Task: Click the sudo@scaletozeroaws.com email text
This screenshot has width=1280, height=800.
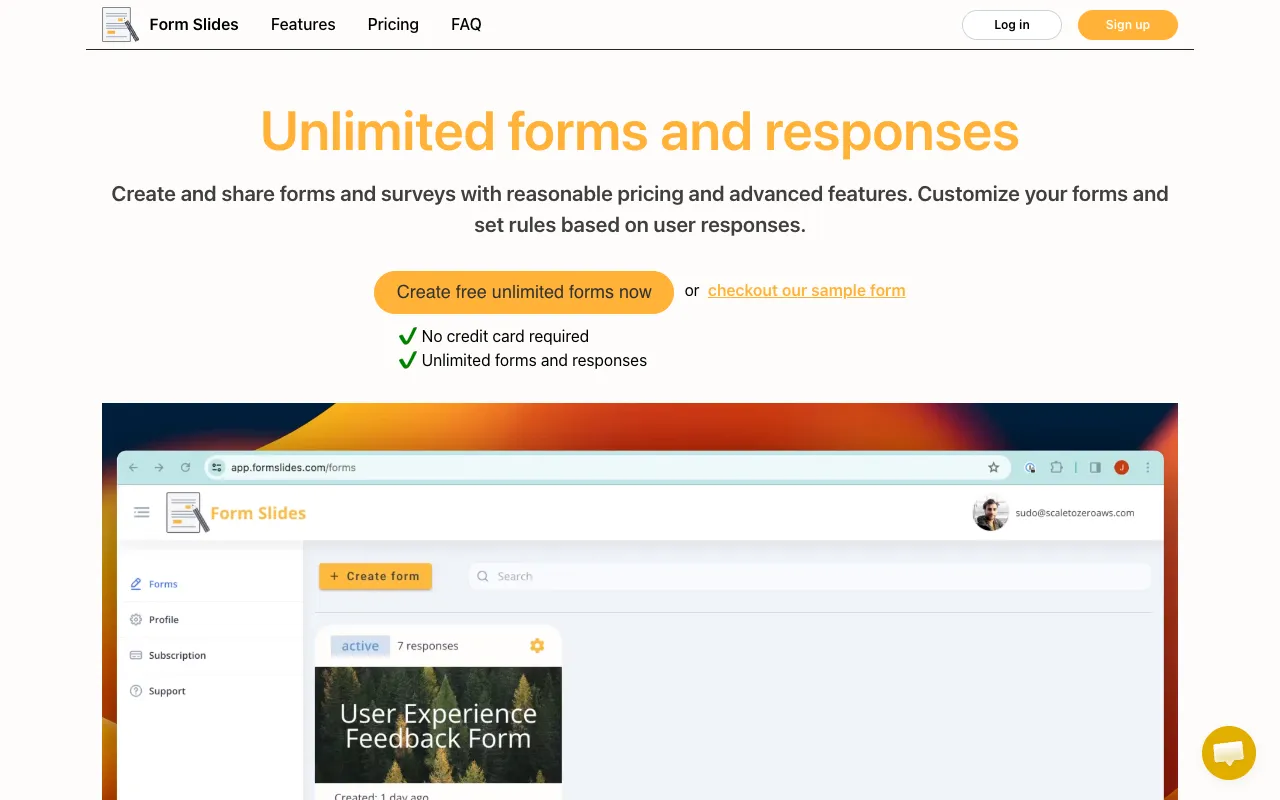Action: (x=1075, y=513)
